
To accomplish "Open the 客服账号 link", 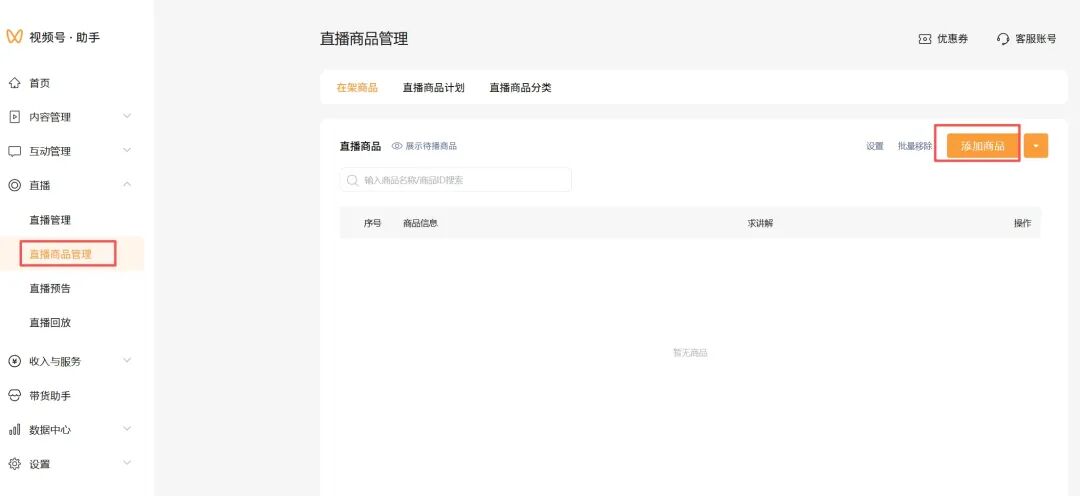I will point(1036,39).
